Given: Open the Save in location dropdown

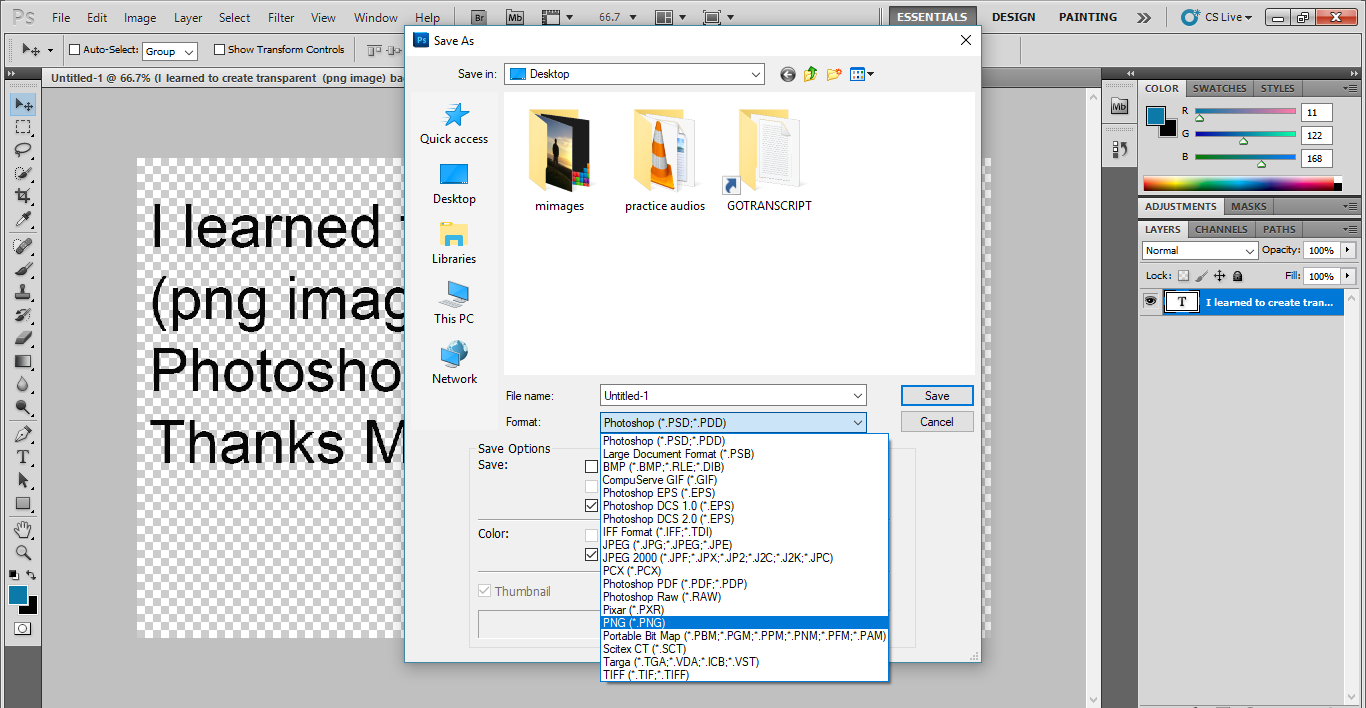Looking at the screenshot, I should (756, 74).
